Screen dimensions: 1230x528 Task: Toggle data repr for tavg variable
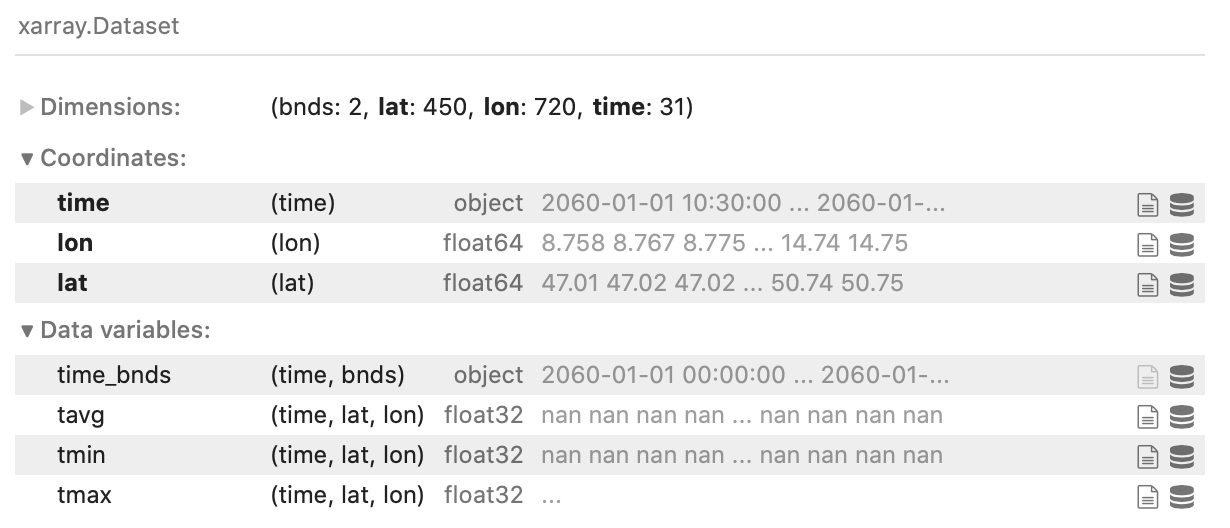(1181, 416)
